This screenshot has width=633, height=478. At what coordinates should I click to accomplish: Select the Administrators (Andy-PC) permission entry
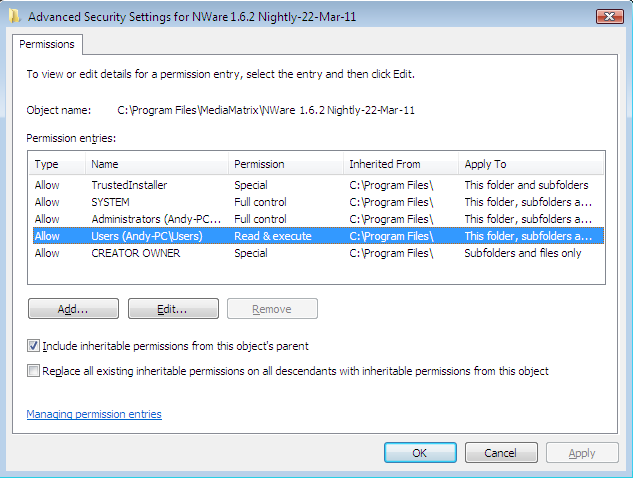(318, 219)
